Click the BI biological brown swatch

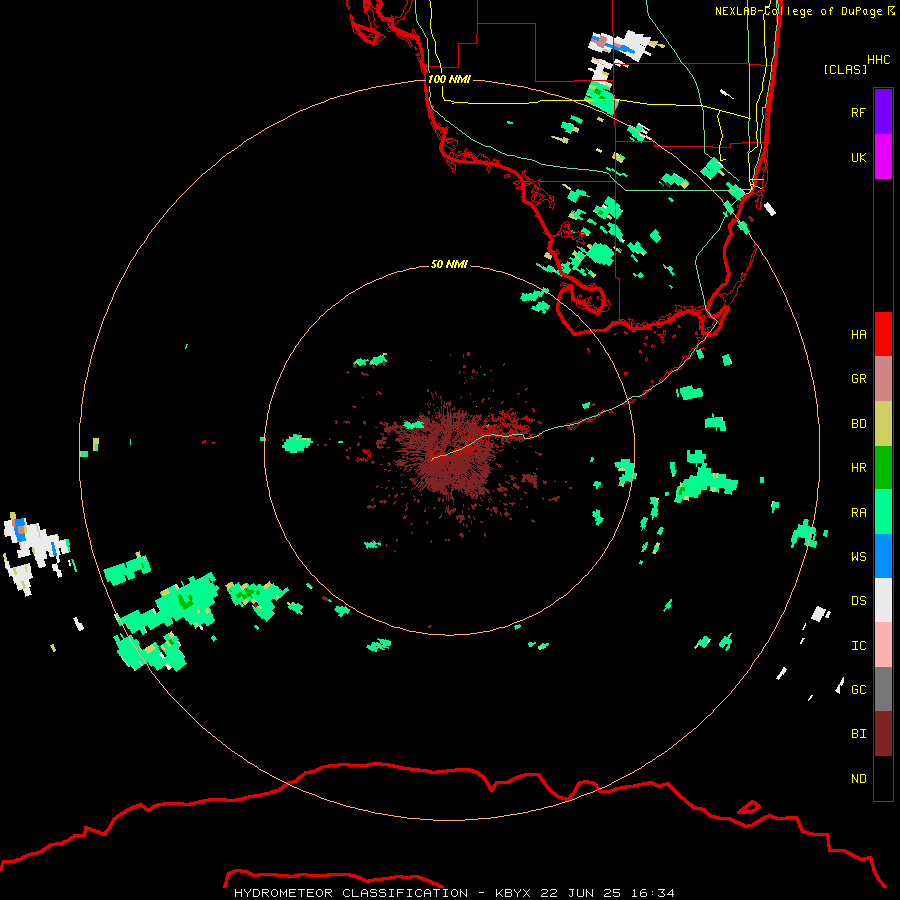pos(883,734)
